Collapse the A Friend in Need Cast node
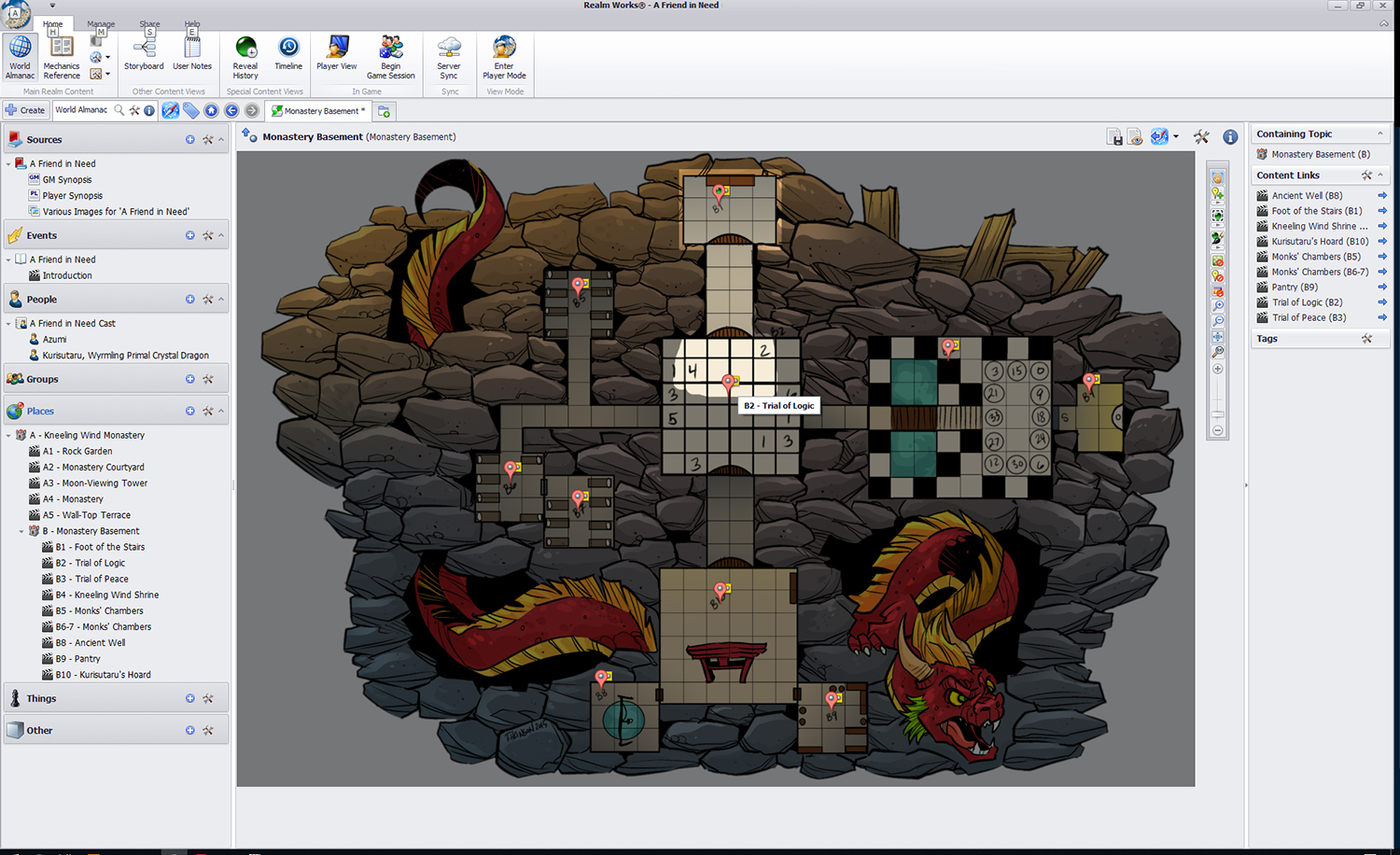The image size is (1400, 855). coord(8,324)
